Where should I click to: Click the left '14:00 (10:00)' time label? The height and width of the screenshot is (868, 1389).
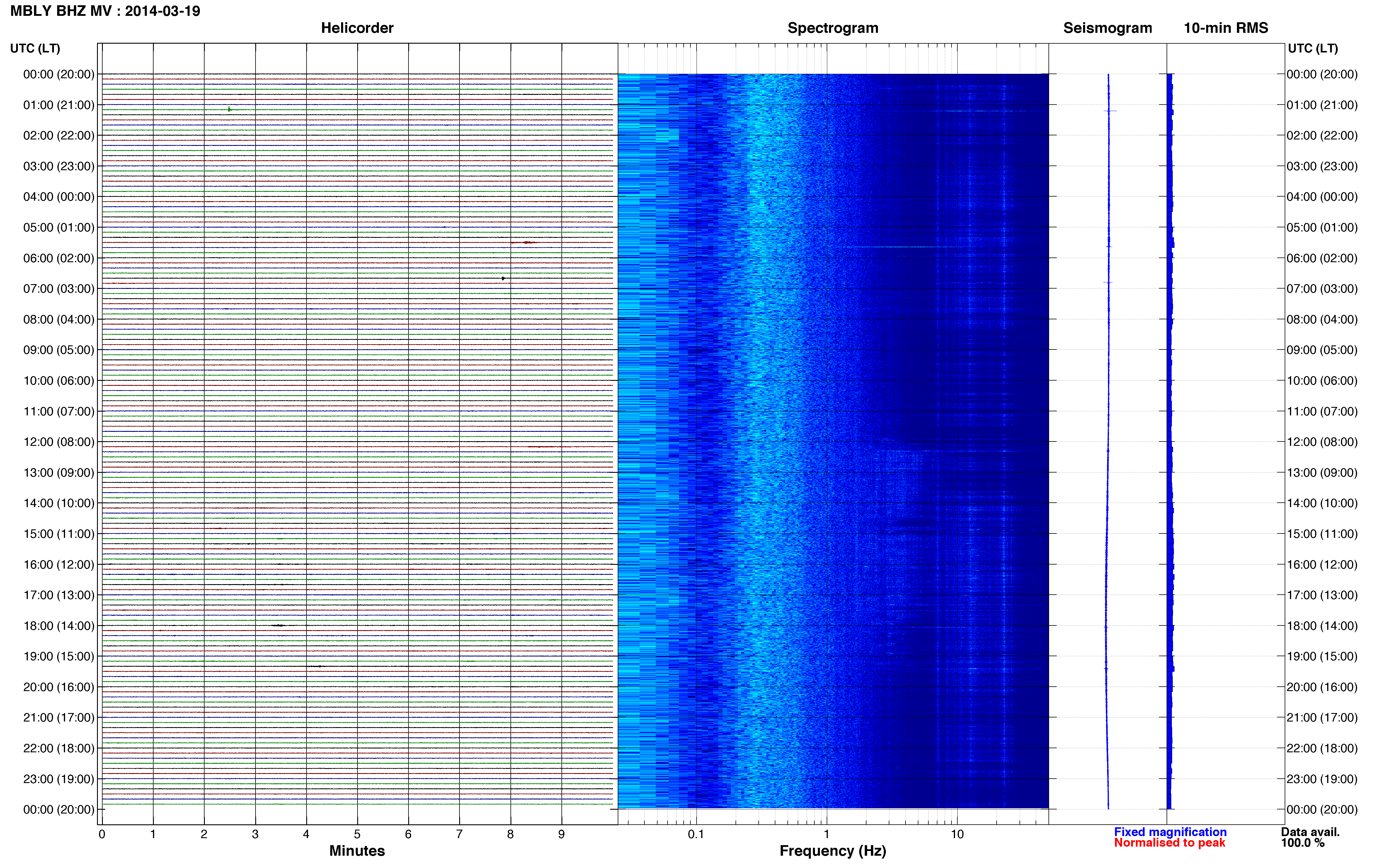click(x=59, y=504)
